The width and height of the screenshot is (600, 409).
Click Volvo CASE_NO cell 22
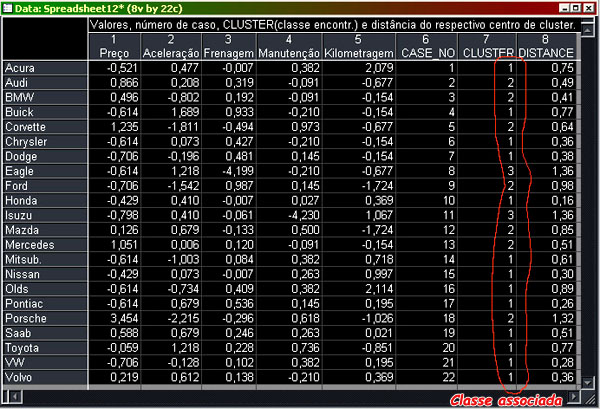pos(427,377)
